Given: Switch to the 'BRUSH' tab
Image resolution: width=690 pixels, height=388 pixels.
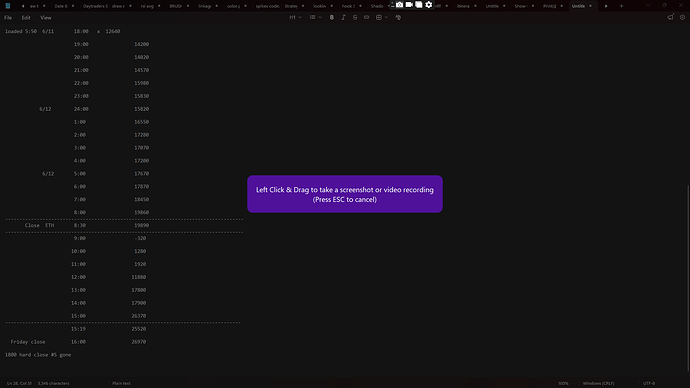Looking at the screenshot, I should [176, 6].
